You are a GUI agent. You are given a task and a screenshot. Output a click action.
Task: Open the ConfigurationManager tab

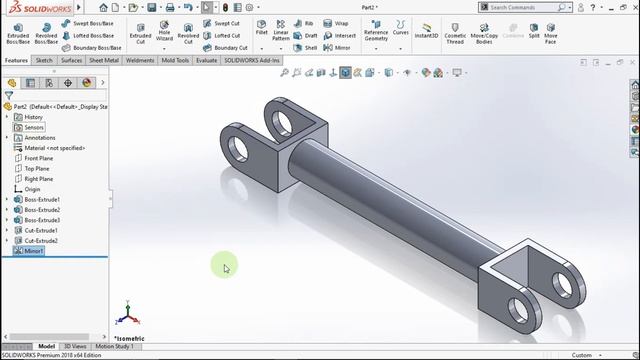[49, 83]
